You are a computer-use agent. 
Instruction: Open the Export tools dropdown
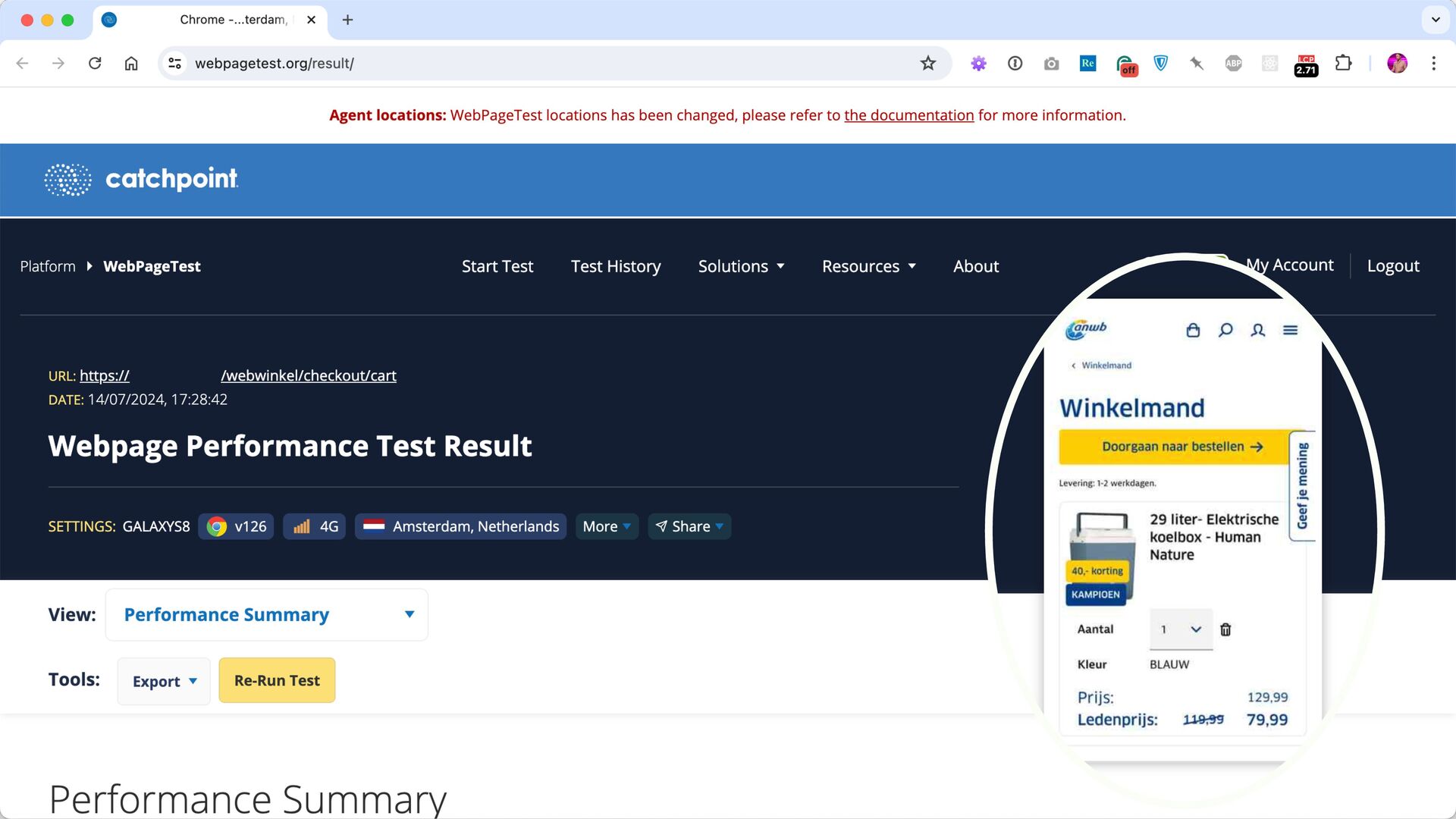[x=164, y=681]
